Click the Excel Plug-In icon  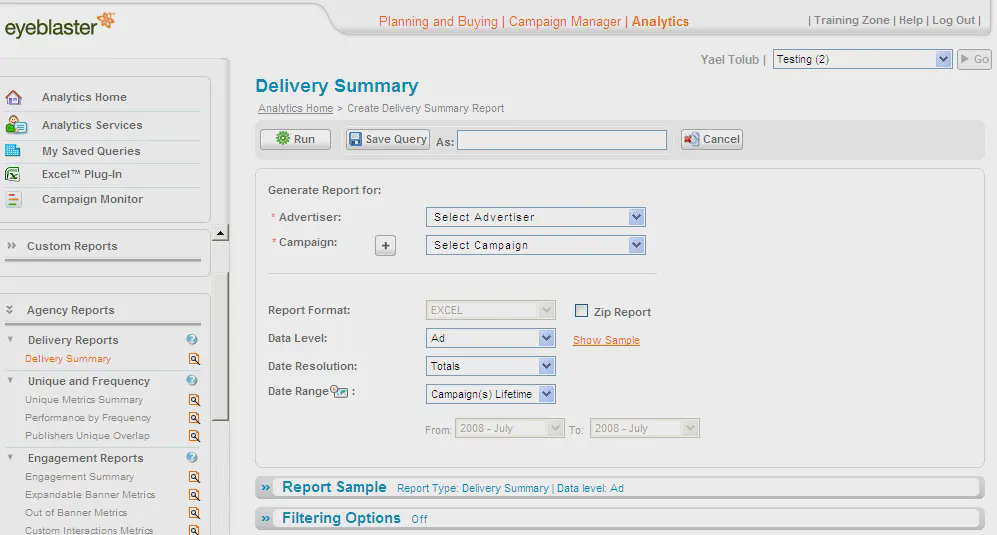13,174
